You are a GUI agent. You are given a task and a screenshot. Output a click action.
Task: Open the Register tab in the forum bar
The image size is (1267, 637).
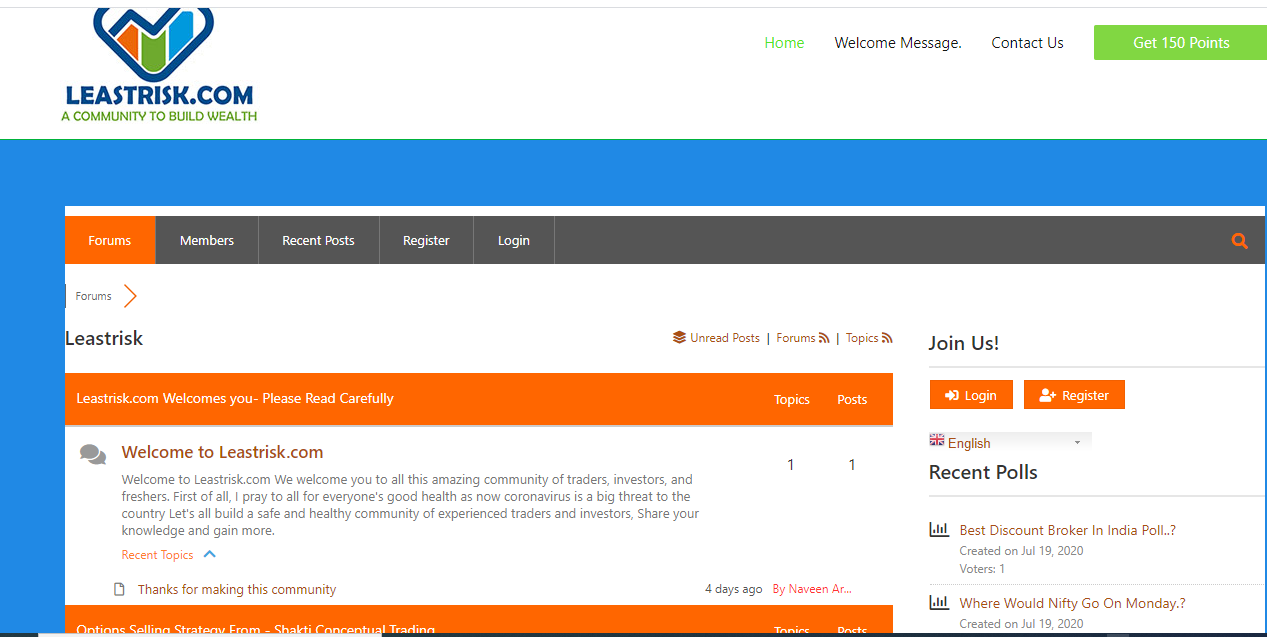426,240
